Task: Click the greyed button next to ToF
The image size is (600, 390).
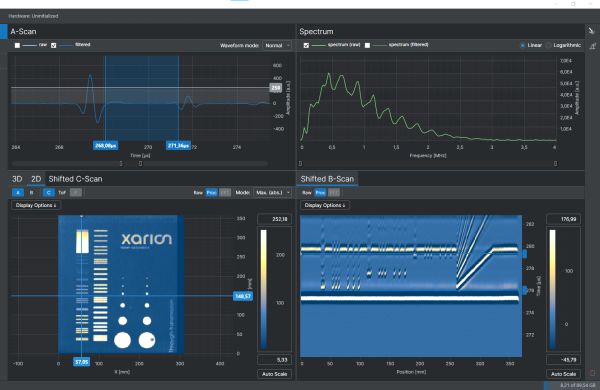Action: point(76,193)
